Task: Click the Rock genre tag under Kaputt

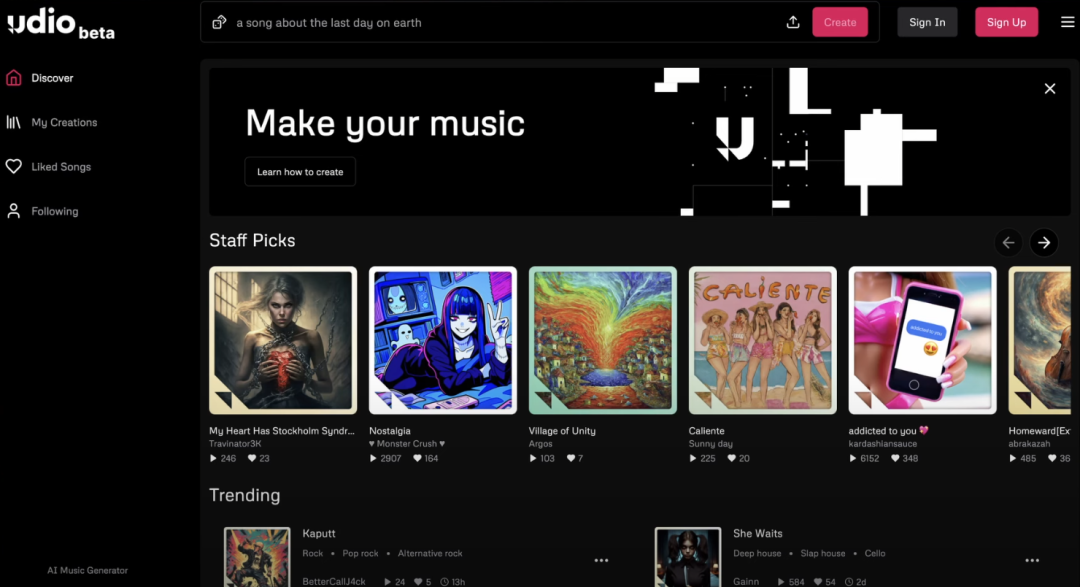Action: point(313,553)
